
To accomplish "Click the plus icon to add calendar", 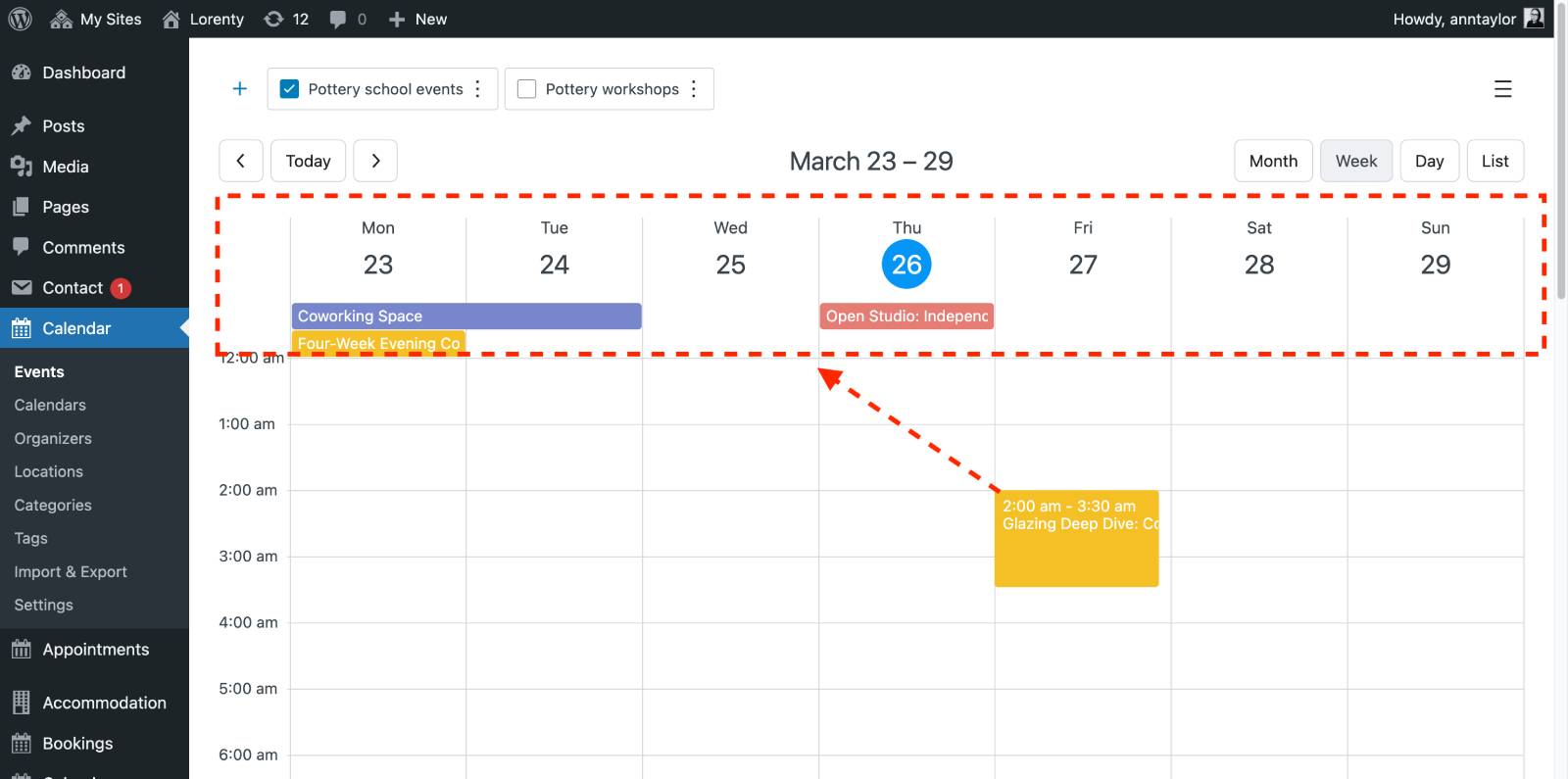I will (239, 89).
